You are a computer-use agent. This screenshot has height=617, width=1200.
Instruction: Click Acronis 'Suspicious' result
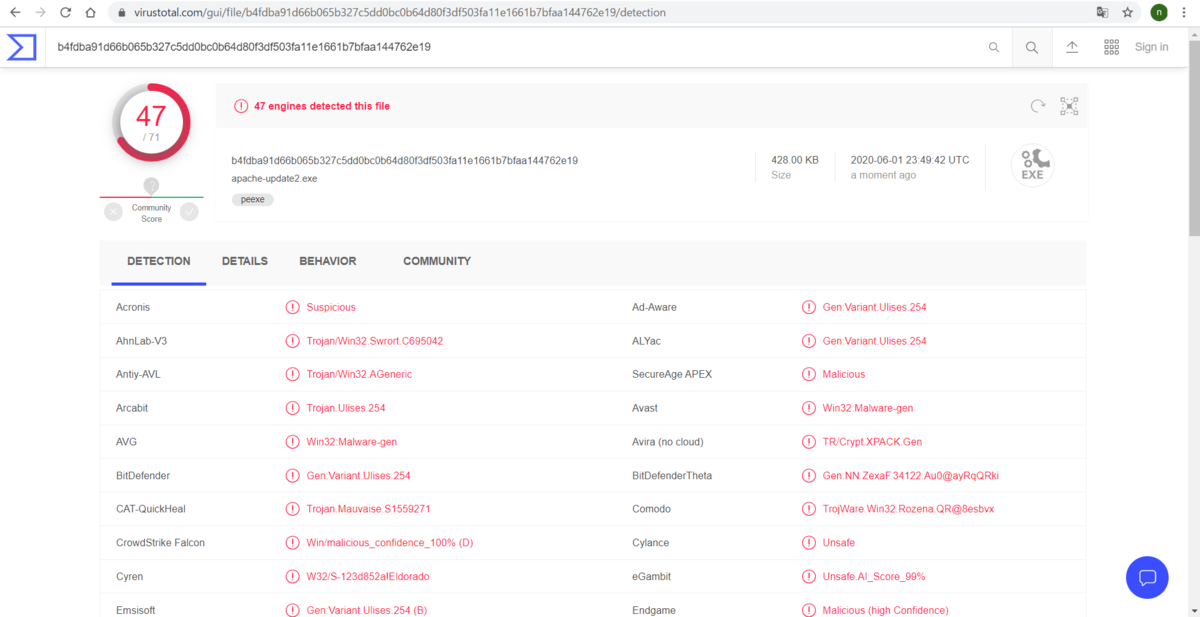(331, 307)
